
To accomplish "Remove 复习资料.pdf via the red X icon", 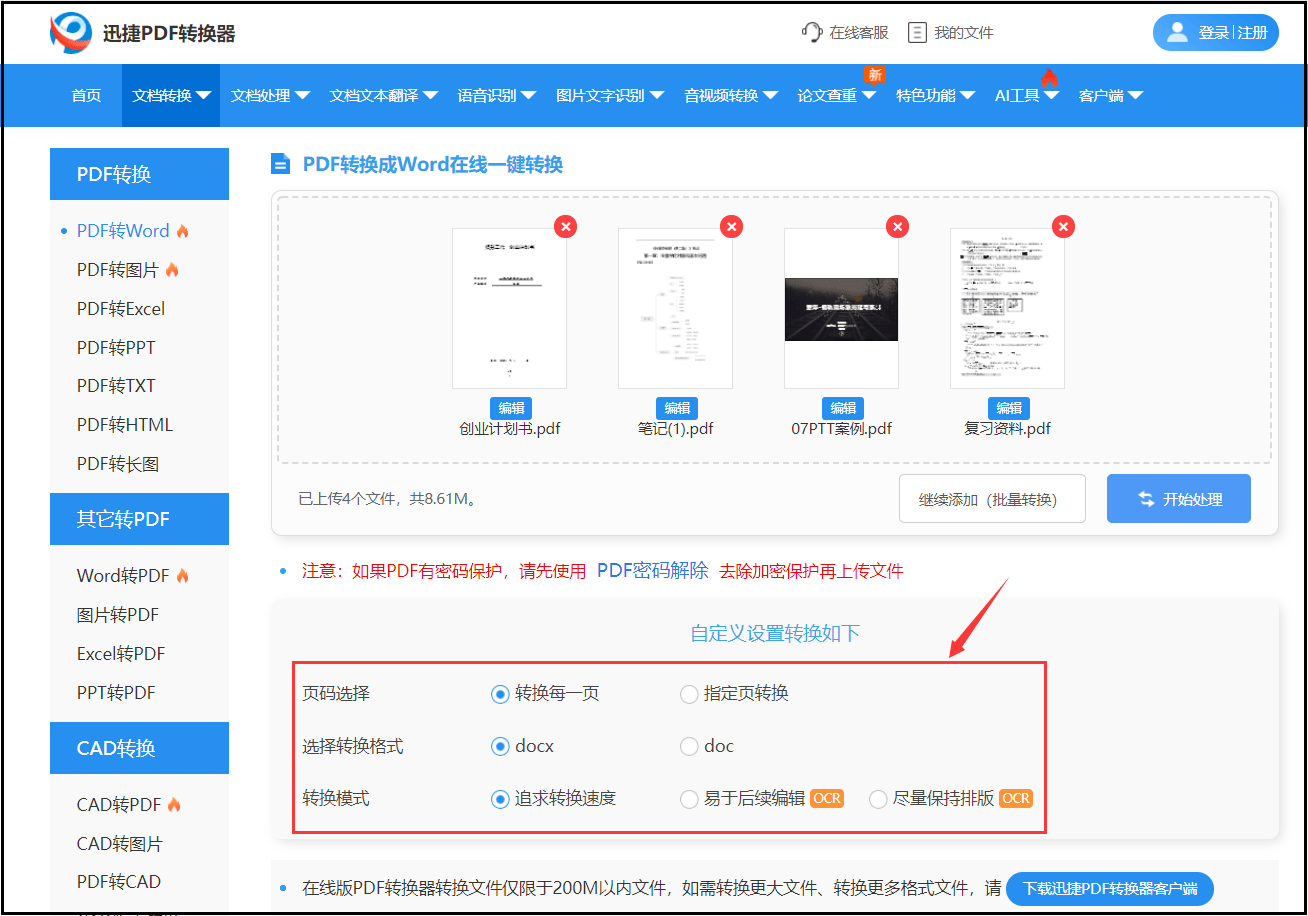I will pos(1063,226).
